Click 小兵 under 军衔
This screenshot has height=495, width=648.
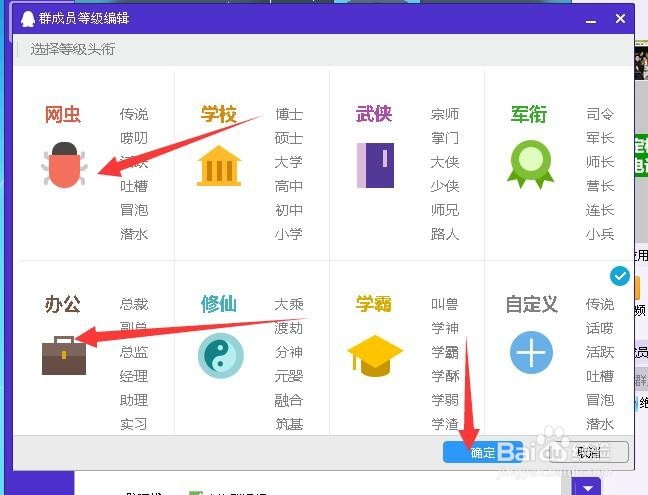(x=600, y=234)
